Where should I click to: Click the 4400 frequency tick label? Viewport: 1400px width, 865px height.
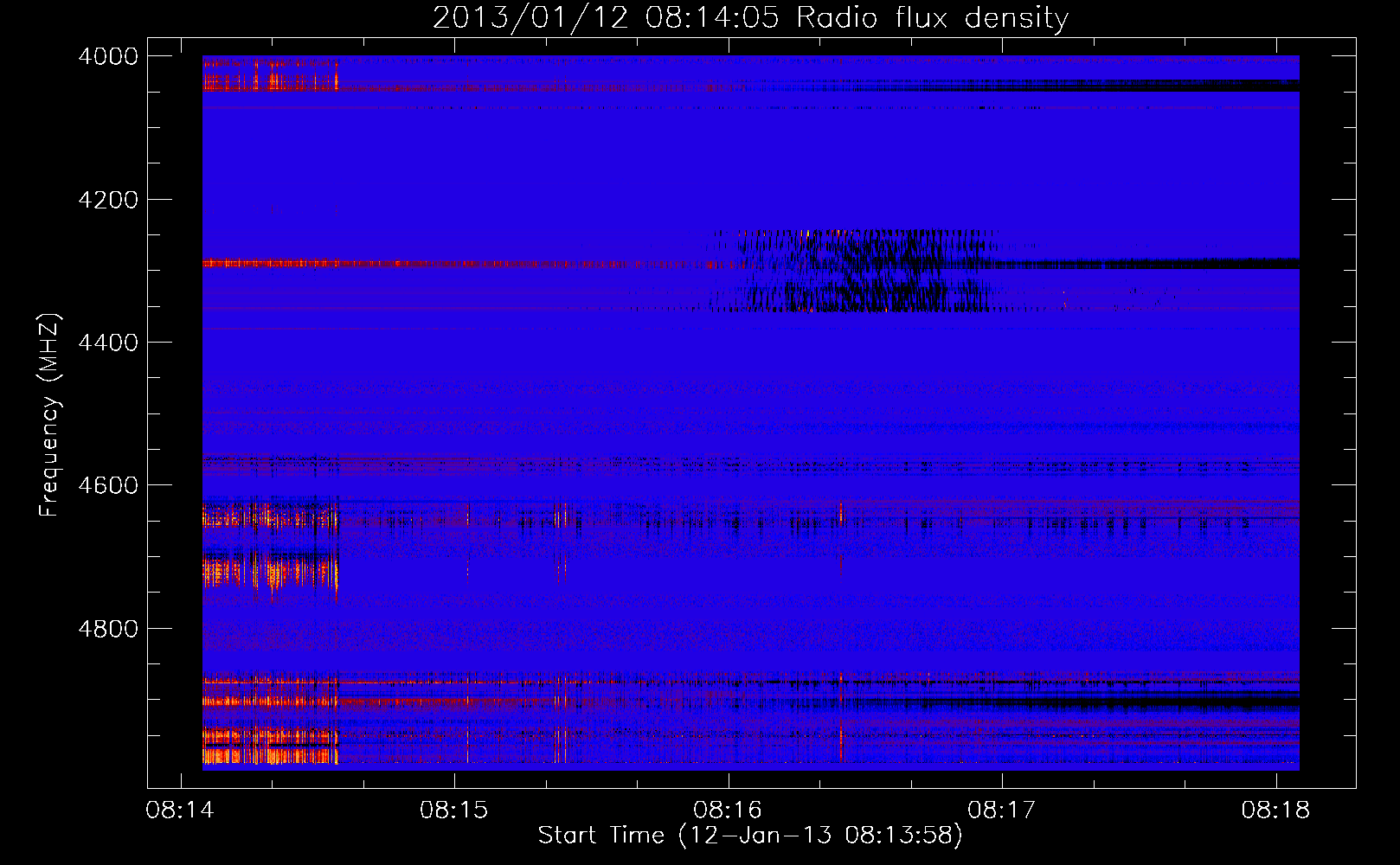coord(108,343)
